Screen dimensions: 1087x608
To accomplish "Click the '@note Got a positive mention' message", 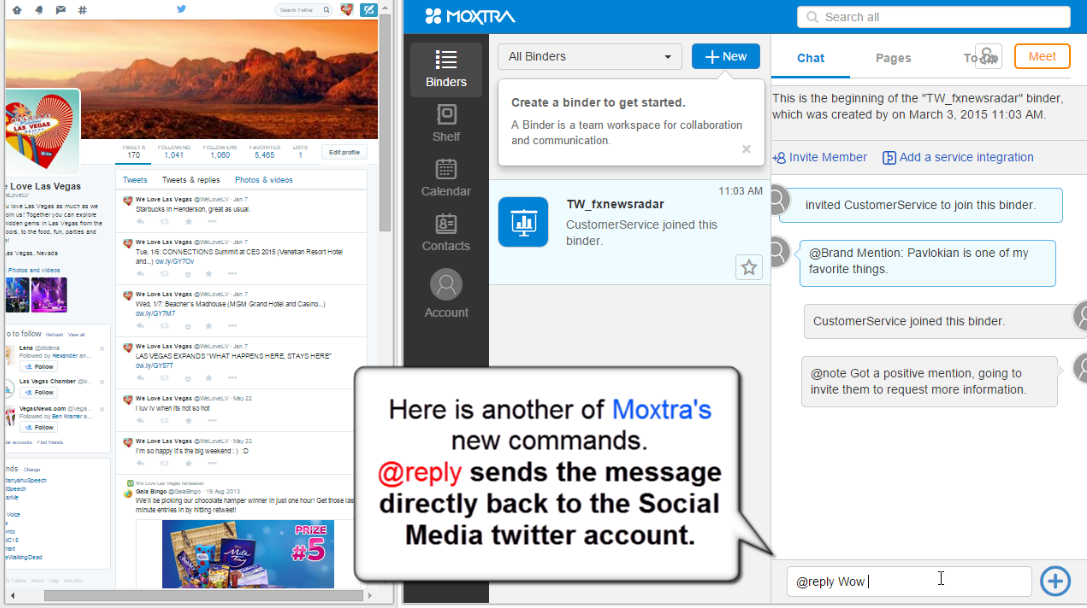I will (929, 381).
